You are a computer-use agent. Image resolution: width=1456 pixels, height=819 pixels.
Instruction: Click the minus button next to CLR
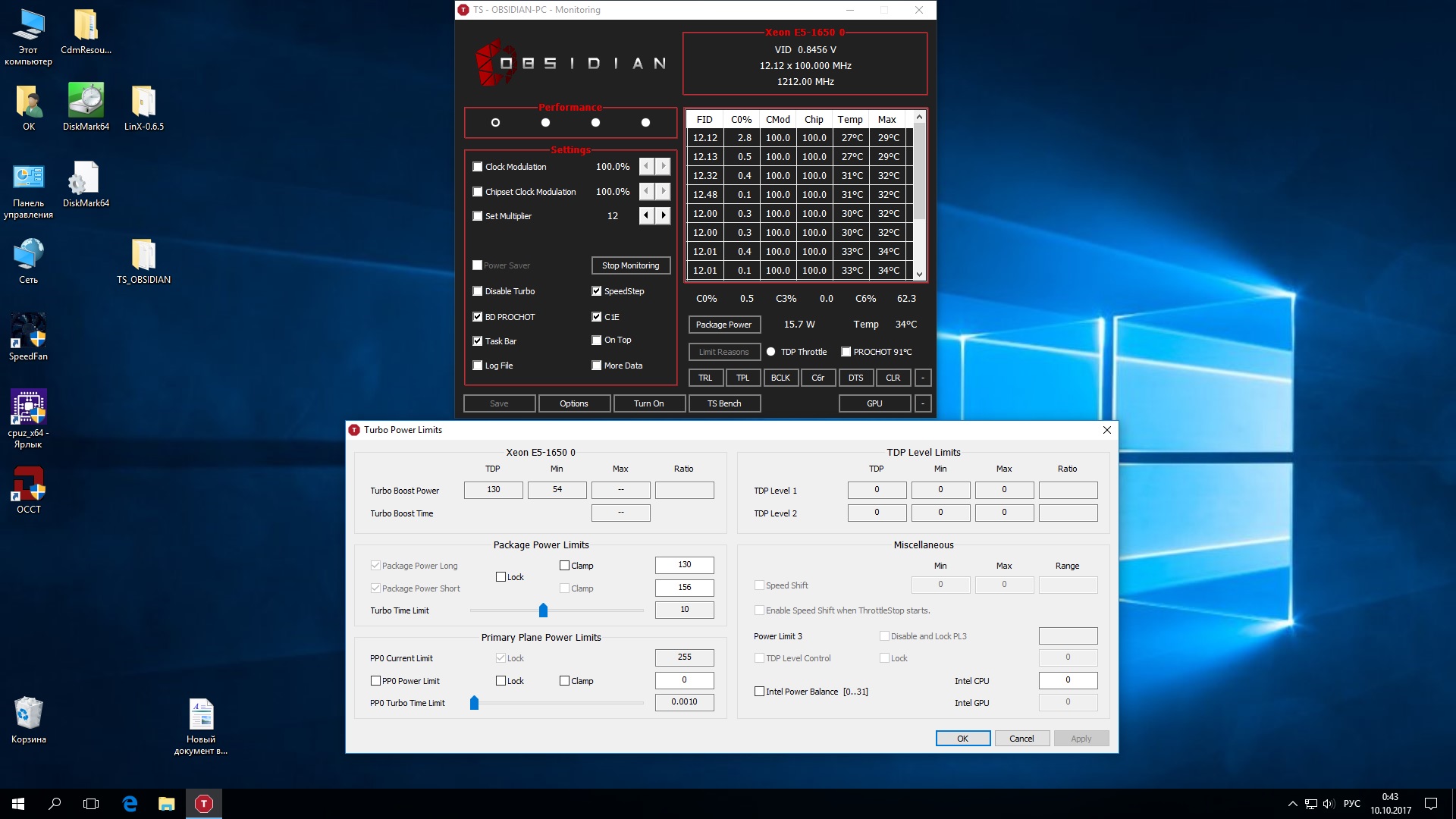923,378
